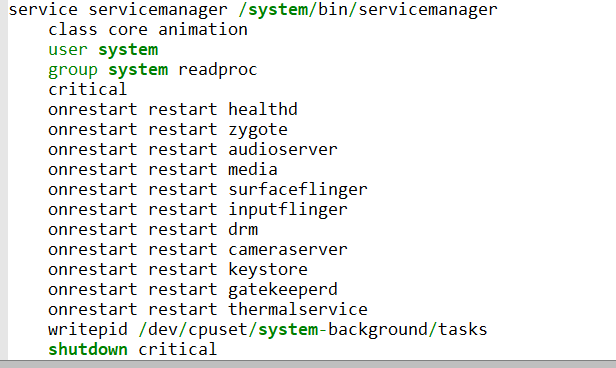Viewport: 616px width, 368px height.
Task: Click the word 'servicemanager' after service
Action: click(158, 10)
